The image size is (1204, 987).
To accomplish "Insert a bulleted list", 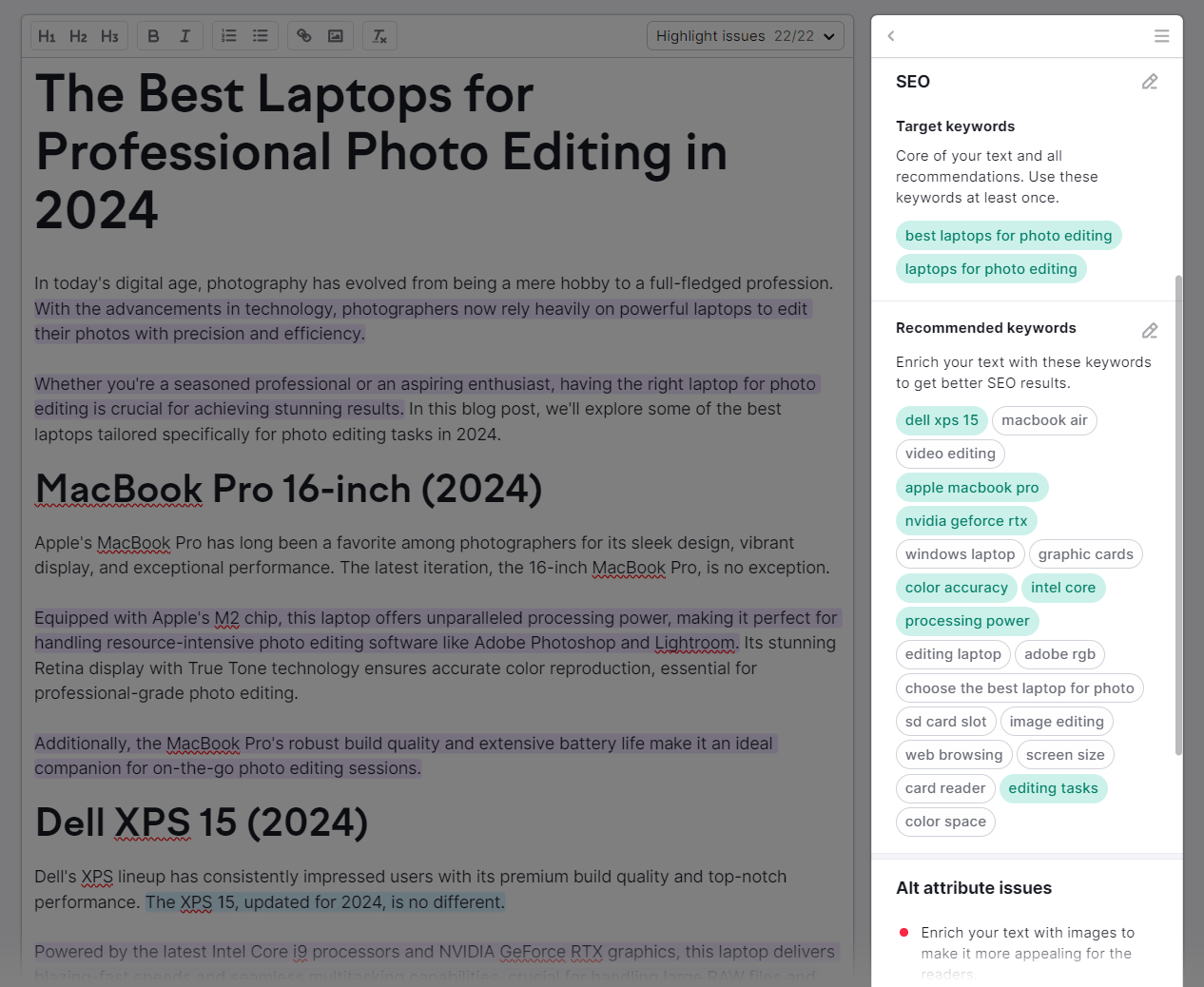I will [x=260, y=35].
